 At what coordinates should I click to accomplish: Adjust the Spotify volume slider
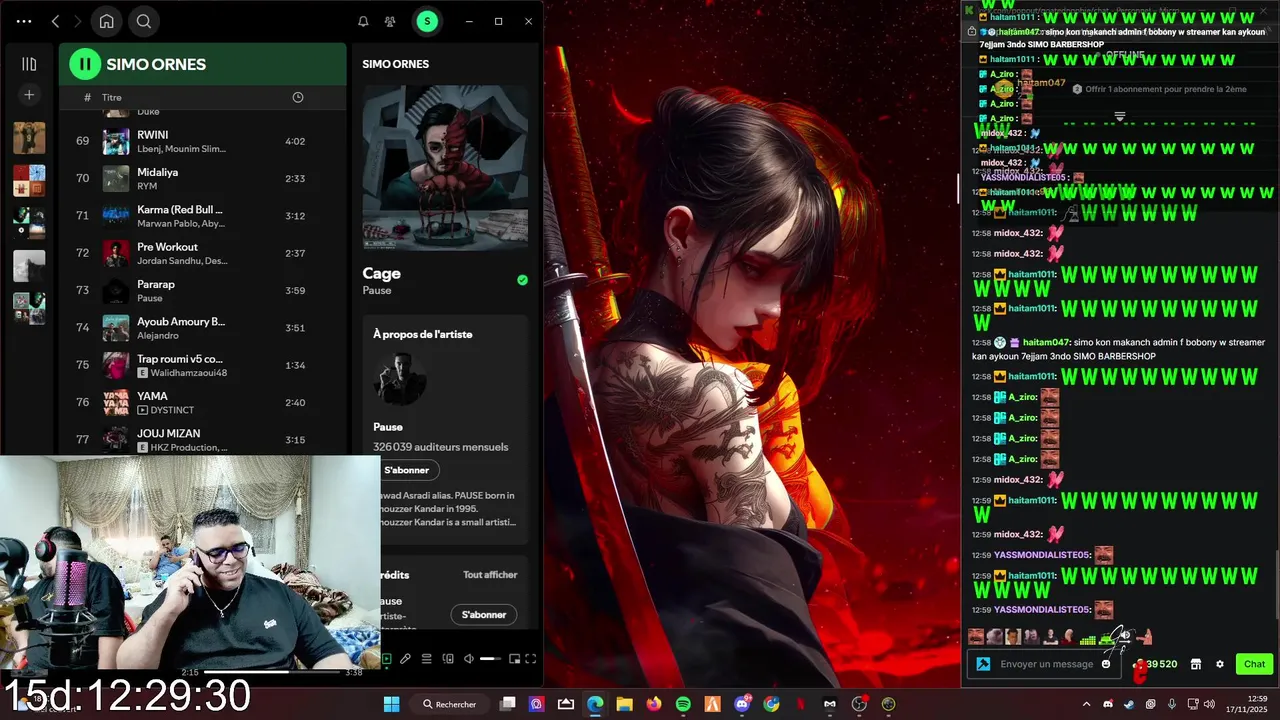pyautogui.click(x=490, y=659)
